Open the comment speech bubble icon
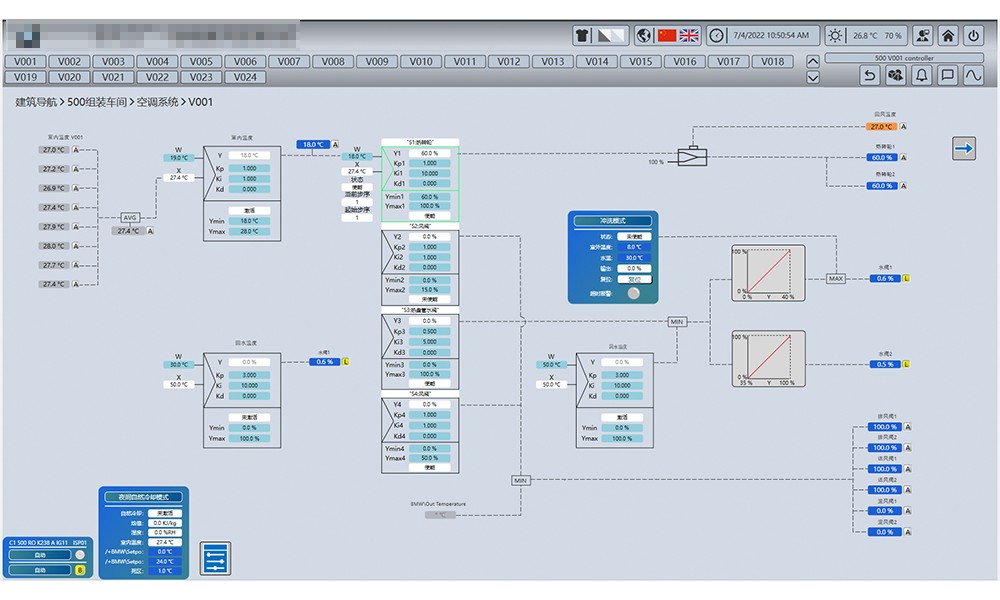 click(947, 76)
